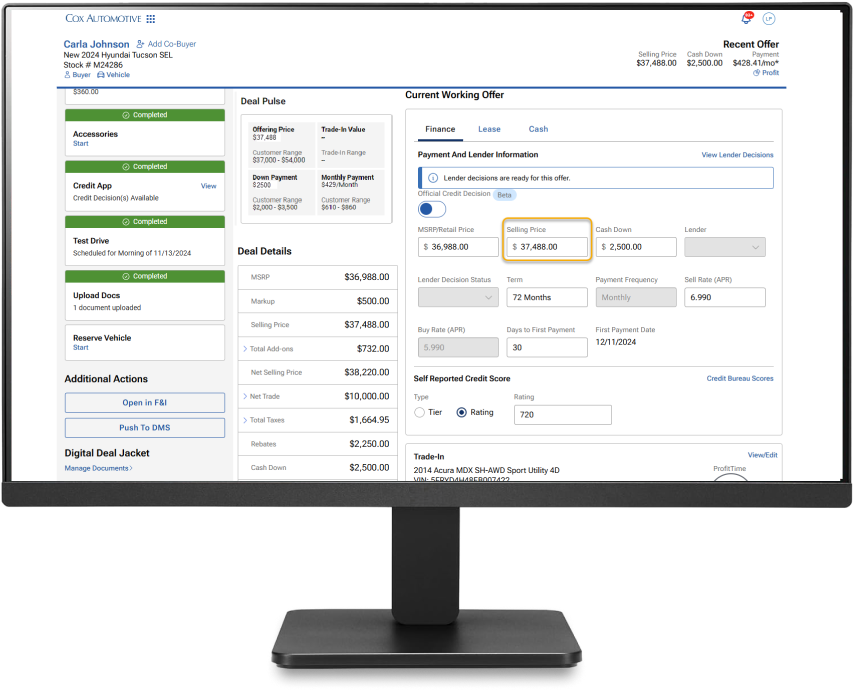Select the Rating radio button
This screenshot has width=854, height=691.
pyautogui.click(x=461, y=412)
